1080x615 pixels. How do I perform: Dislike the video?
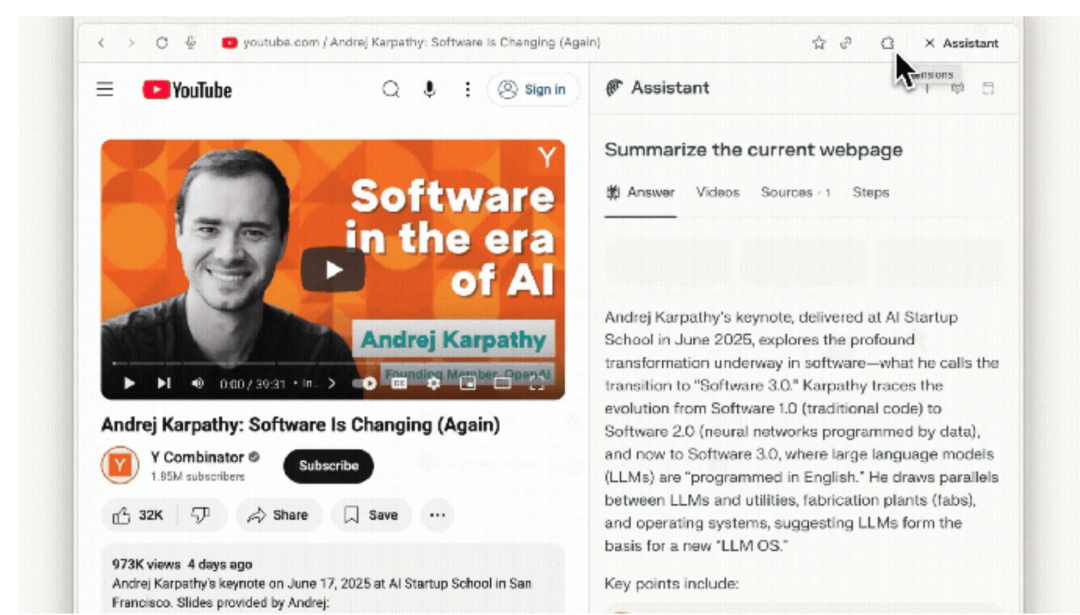200,515
